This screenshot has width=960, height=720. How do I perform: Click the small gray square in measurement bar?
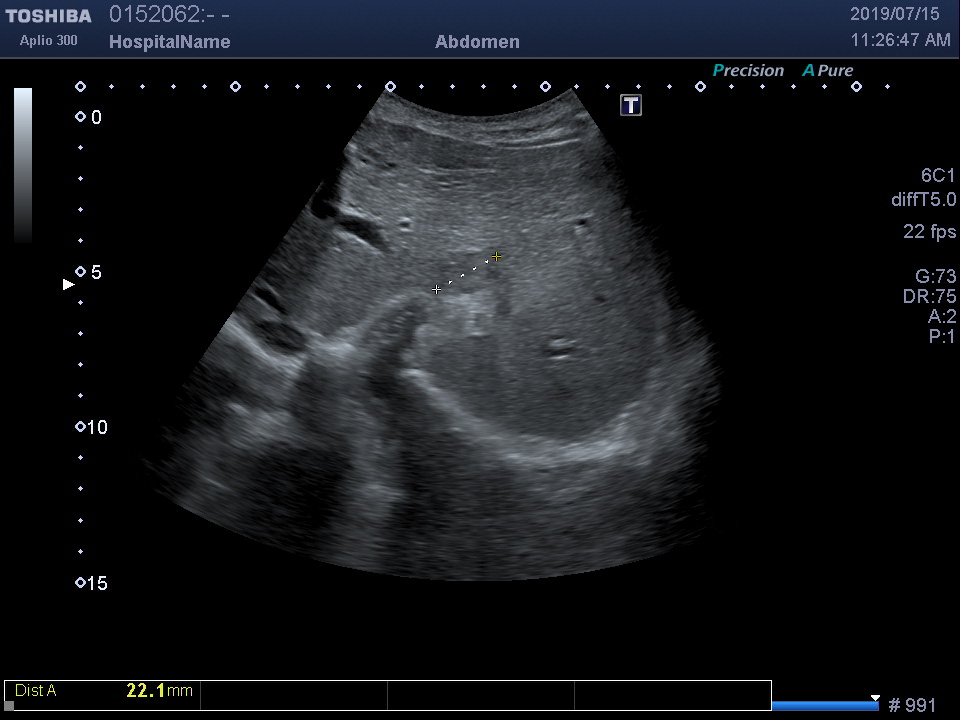coord(9,706)
